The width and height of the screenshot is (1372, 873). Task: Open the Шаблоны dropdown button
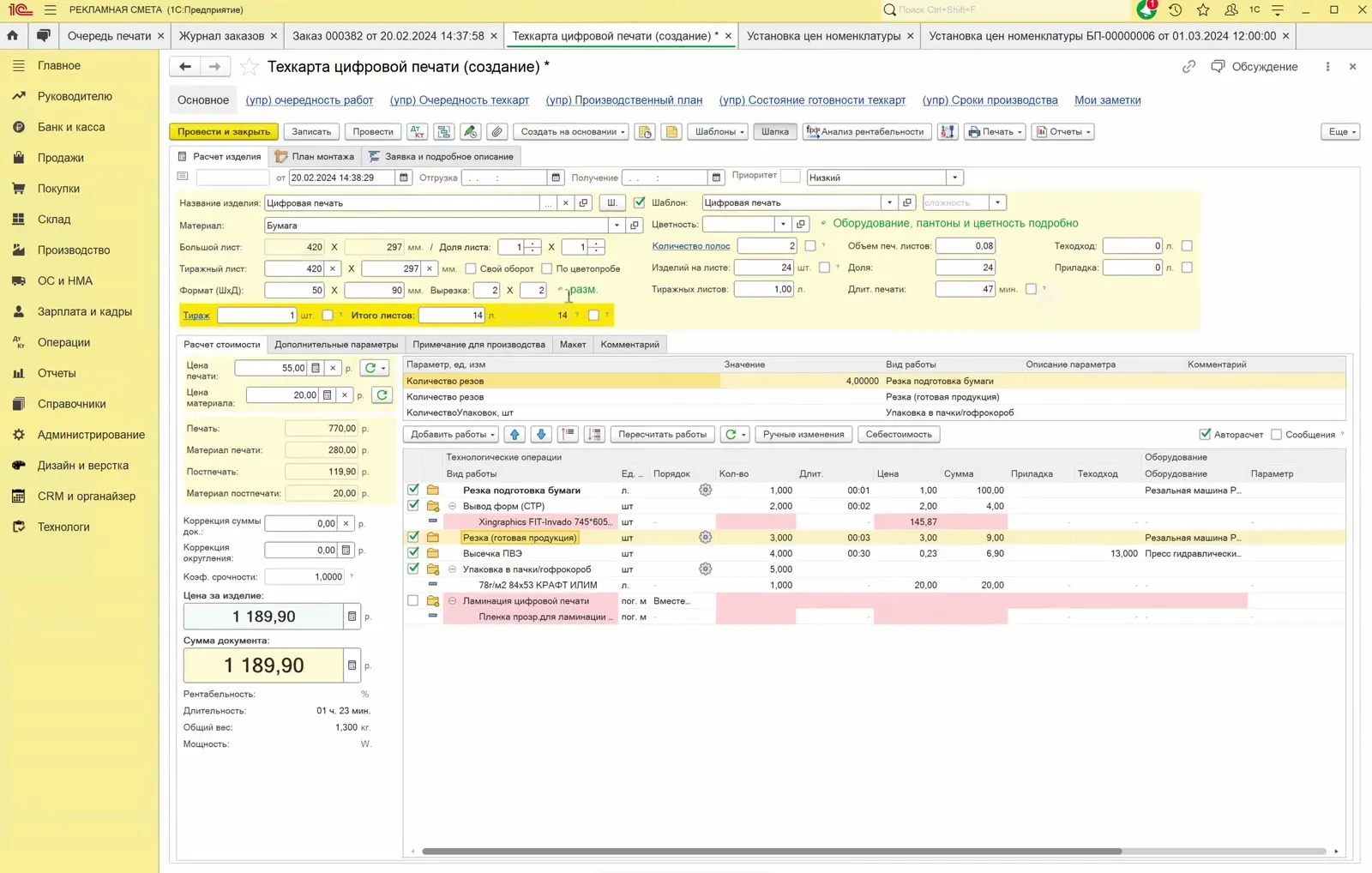point(719,132)
